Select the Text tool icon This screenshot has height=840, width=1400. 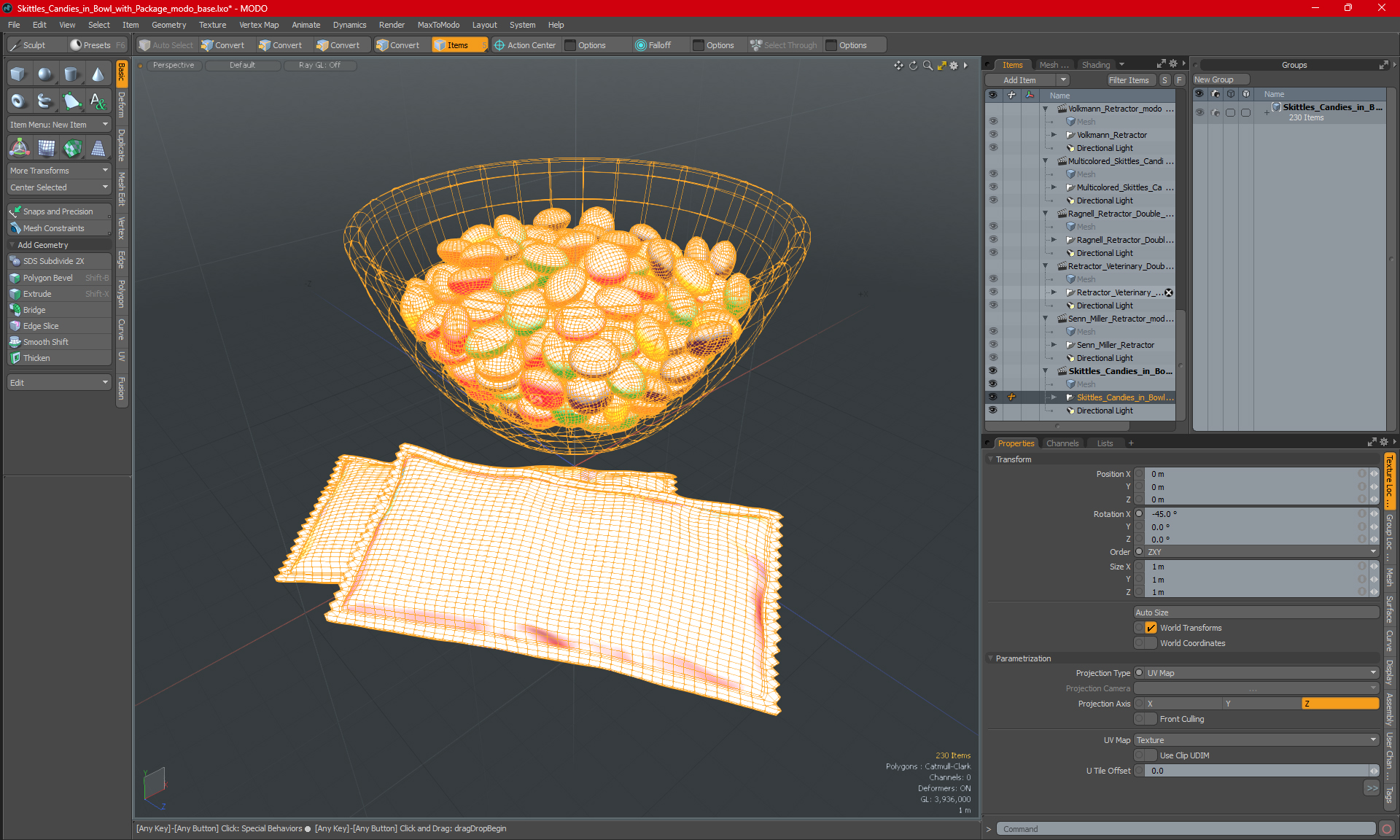tap(98, 101)
